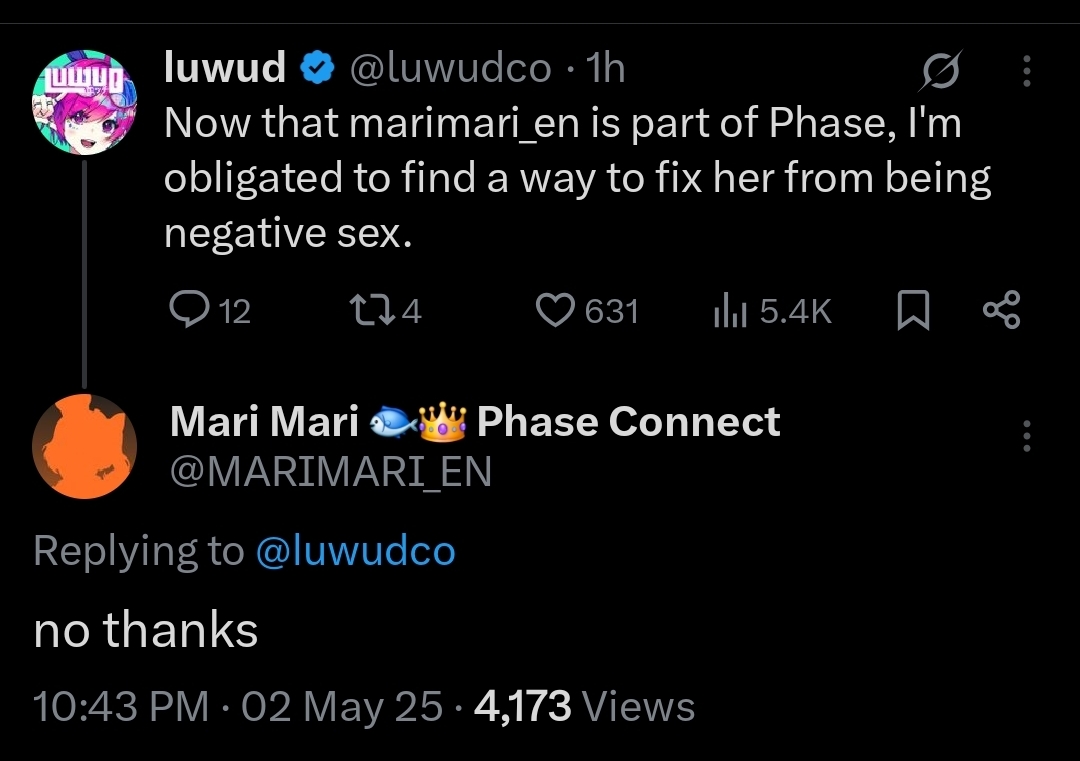This screenshot has height=761, width=1080.
Task: Open more options on Mari Mari's reply
Action: coord(1026,436)
